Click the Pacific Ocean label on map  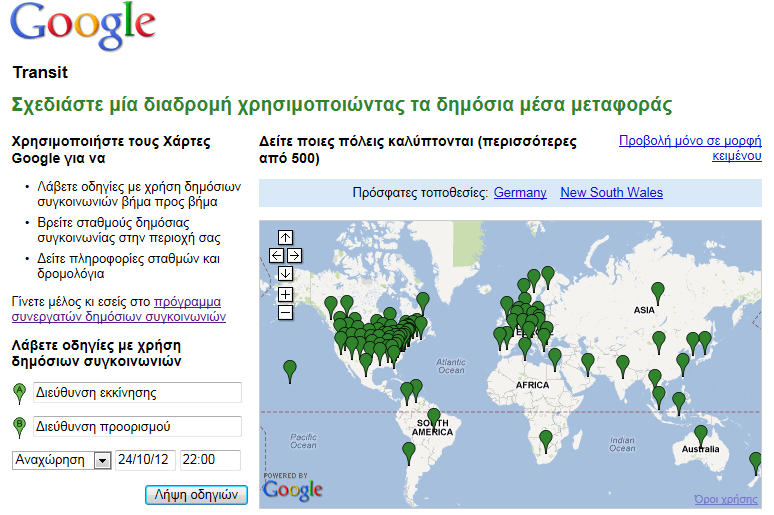click(x=303, y=441)
